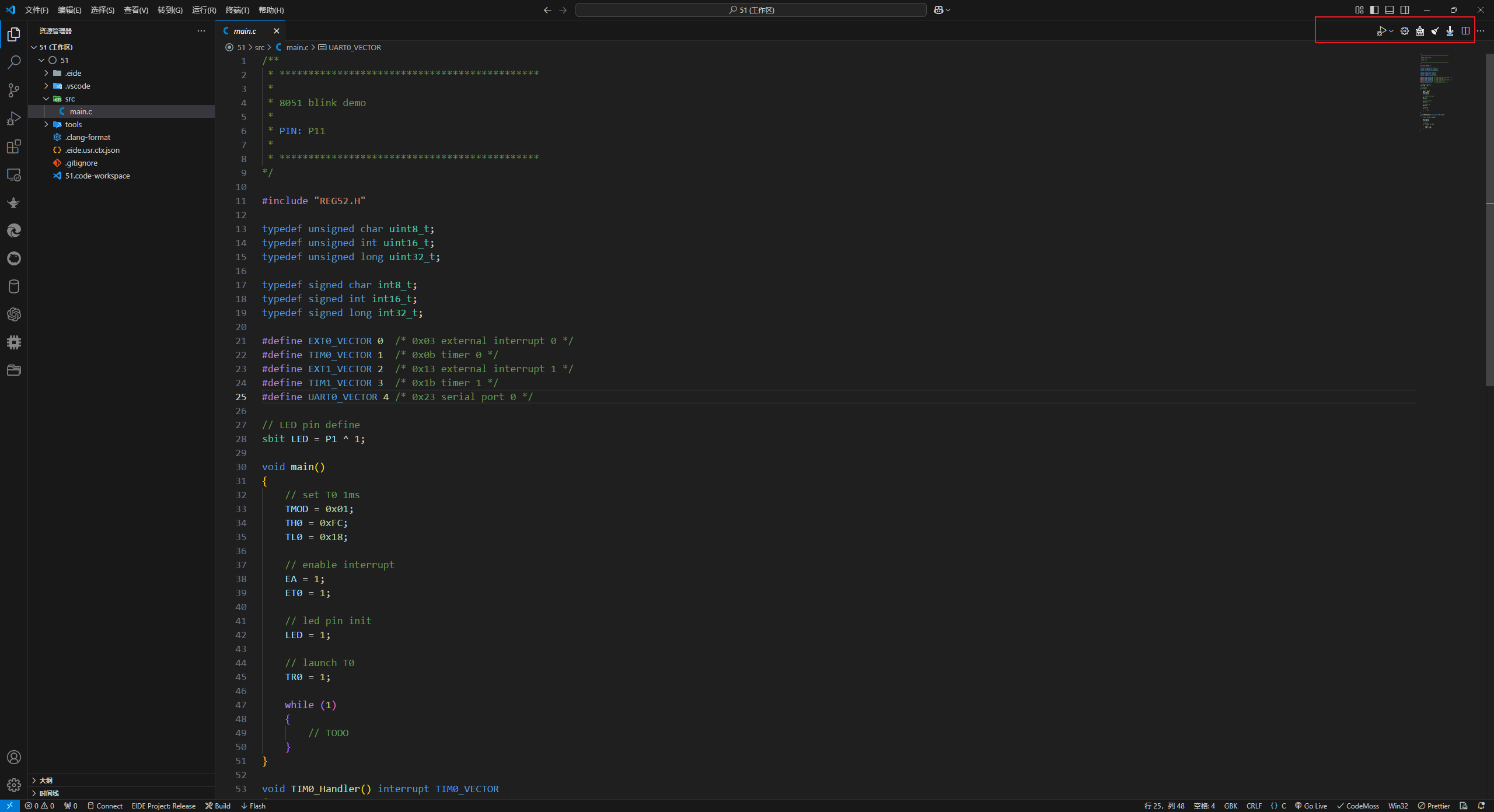Click Connect in the status bar
The height and width of the screenshot is (812, 1494).
coord(105,806)
